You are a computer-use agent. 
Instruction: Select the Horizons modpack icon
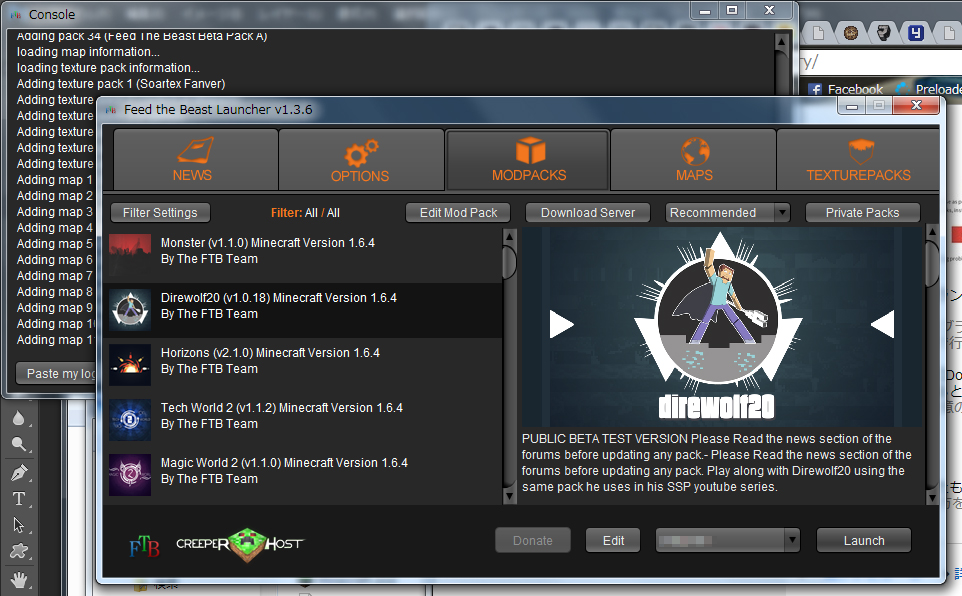coord(130,365)
